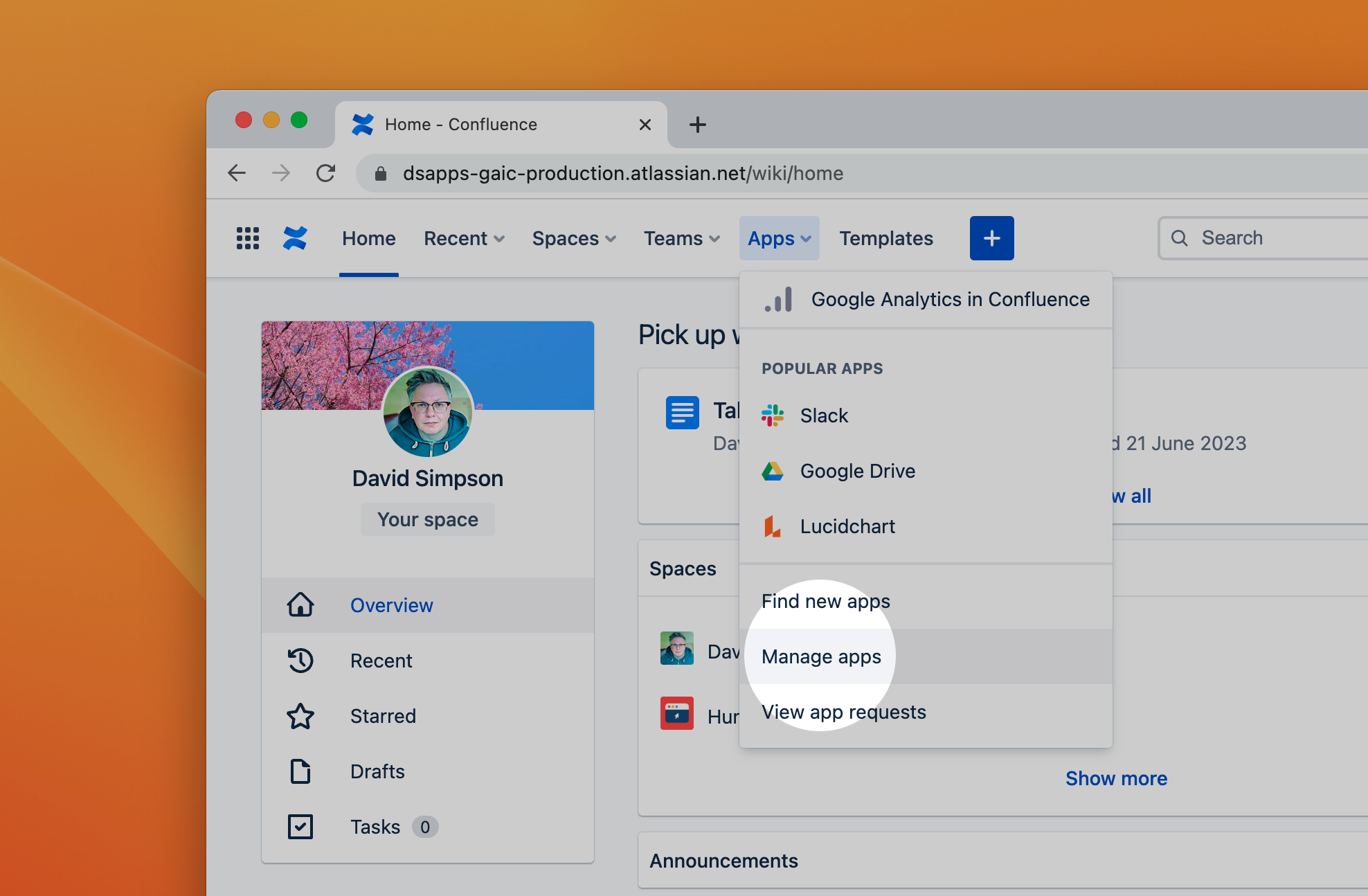Viewport: 1368px width, 896px height.
Task: Click the Drafts page icon
Action: 300,771
